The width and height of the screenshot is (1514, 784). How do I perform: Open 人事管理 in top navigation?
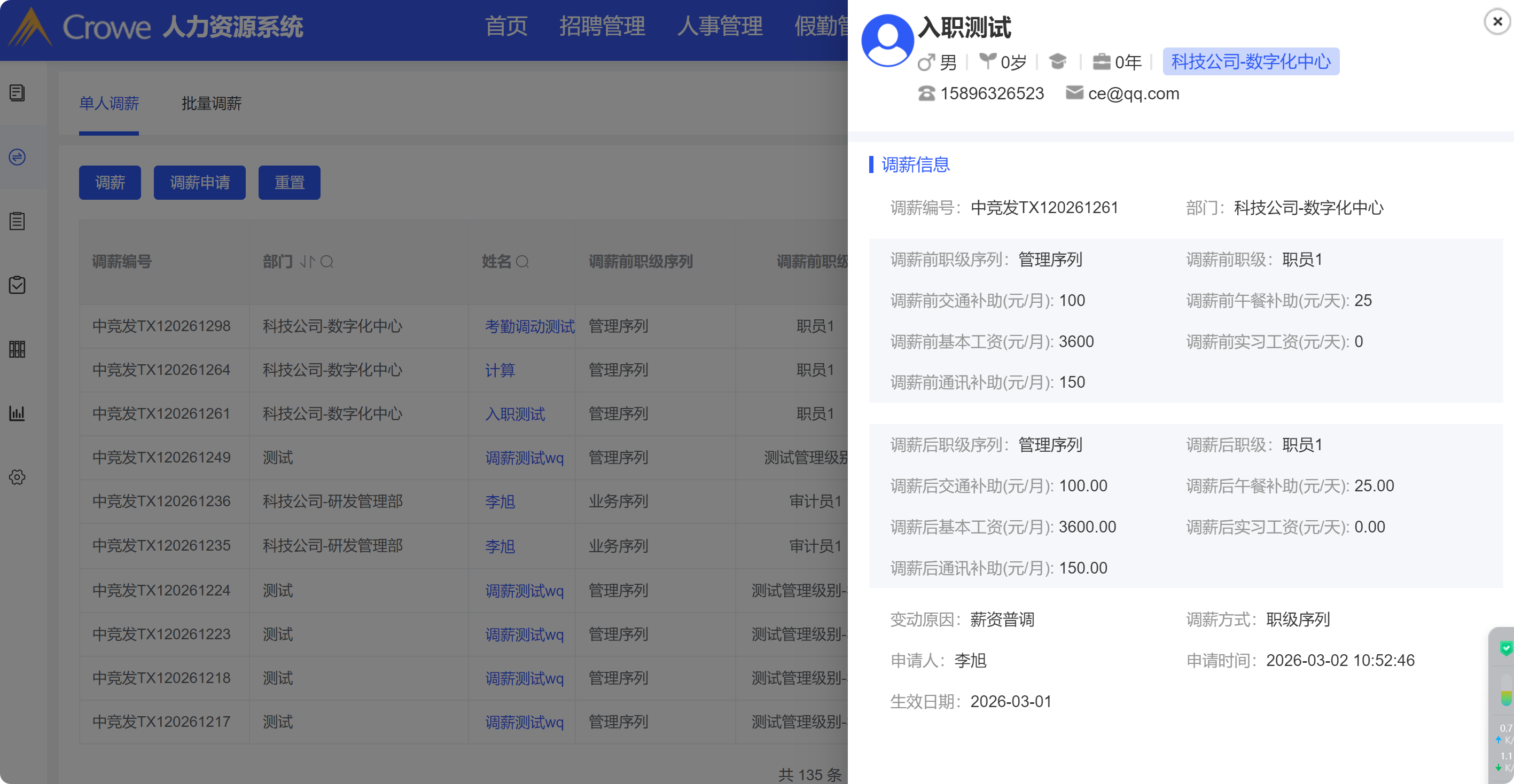point(720,26)
